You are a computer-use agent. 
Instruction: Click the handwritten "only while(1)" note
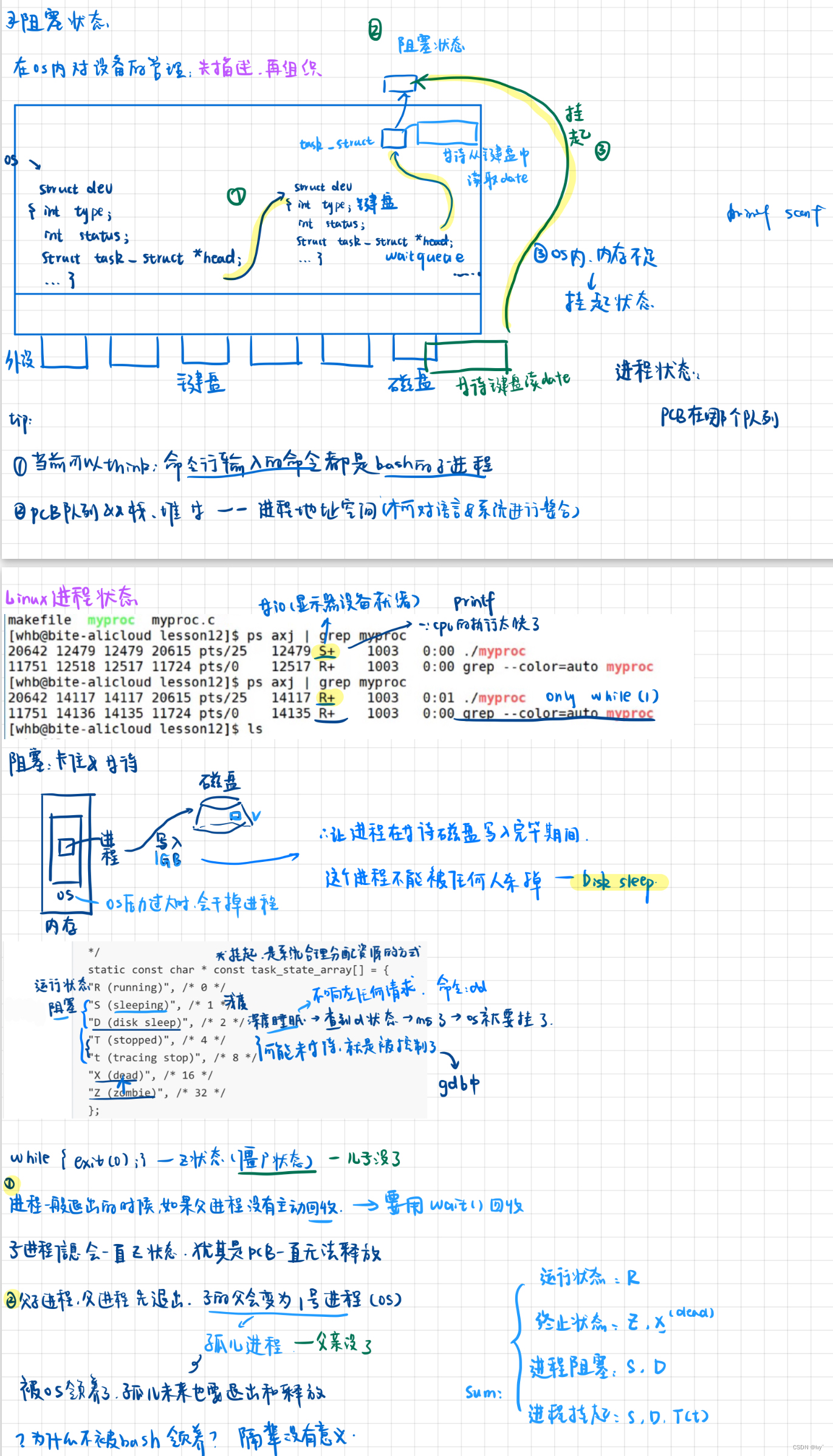(602, 697)
